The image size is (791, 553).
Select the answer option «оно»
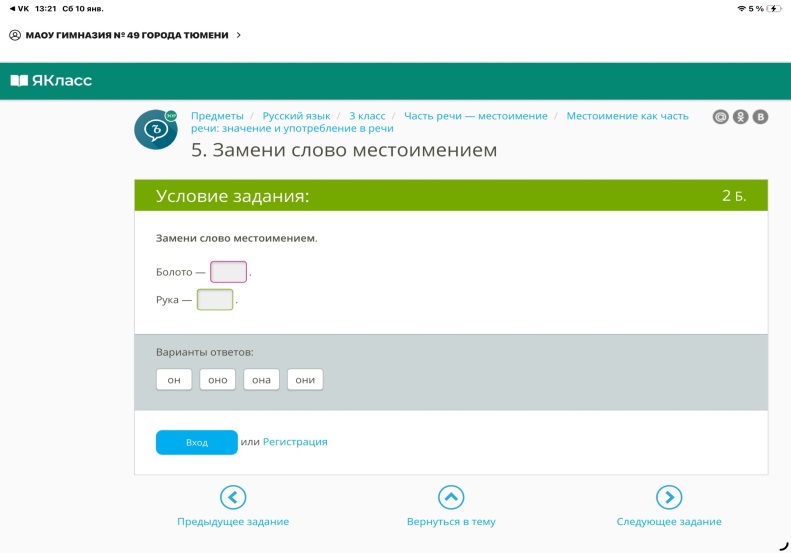pyautogui.click(x=217, y=380)
